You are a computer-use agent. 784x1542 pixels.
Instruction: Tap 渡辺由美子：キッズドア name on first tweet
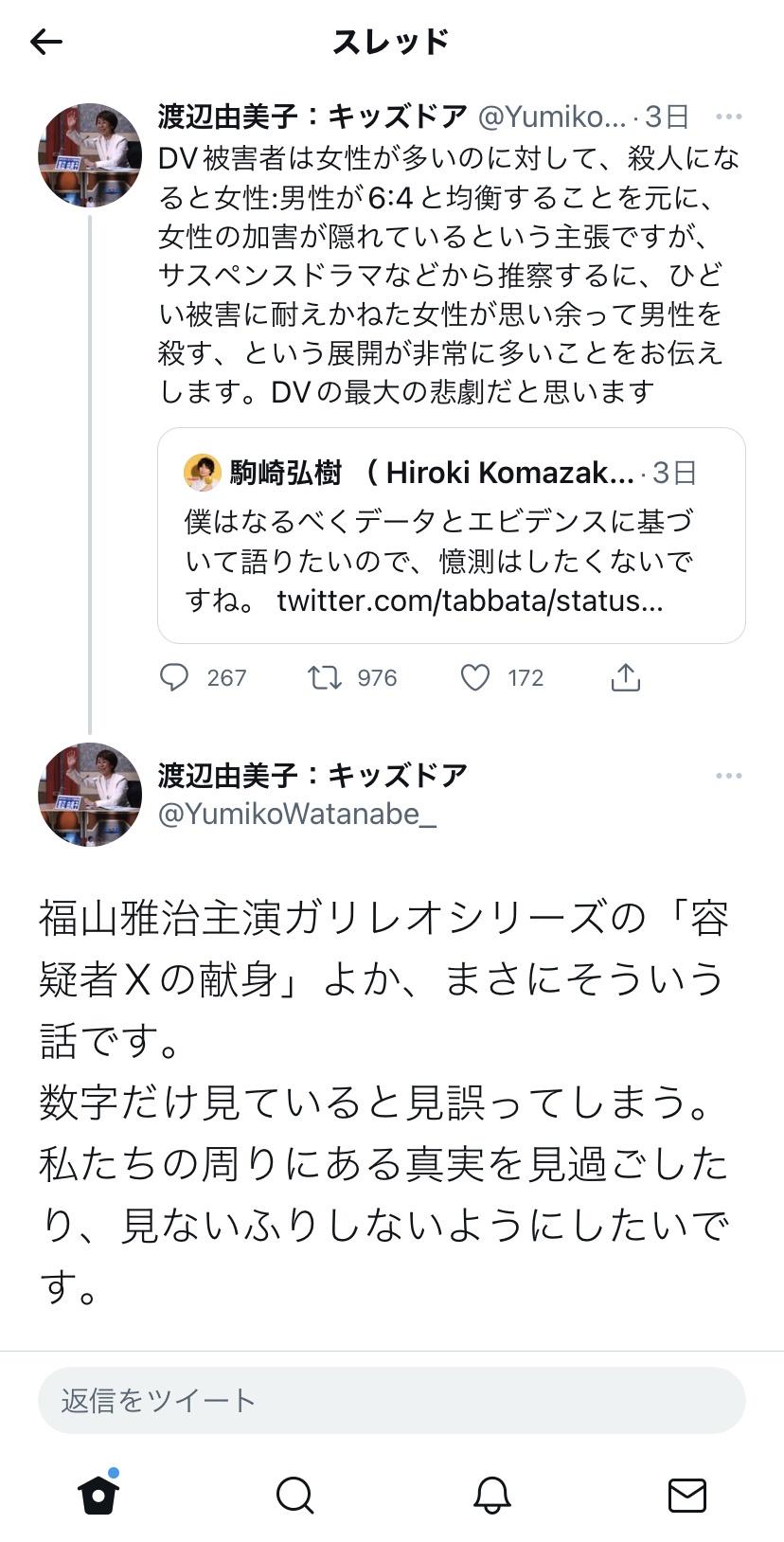pos(312,117)
